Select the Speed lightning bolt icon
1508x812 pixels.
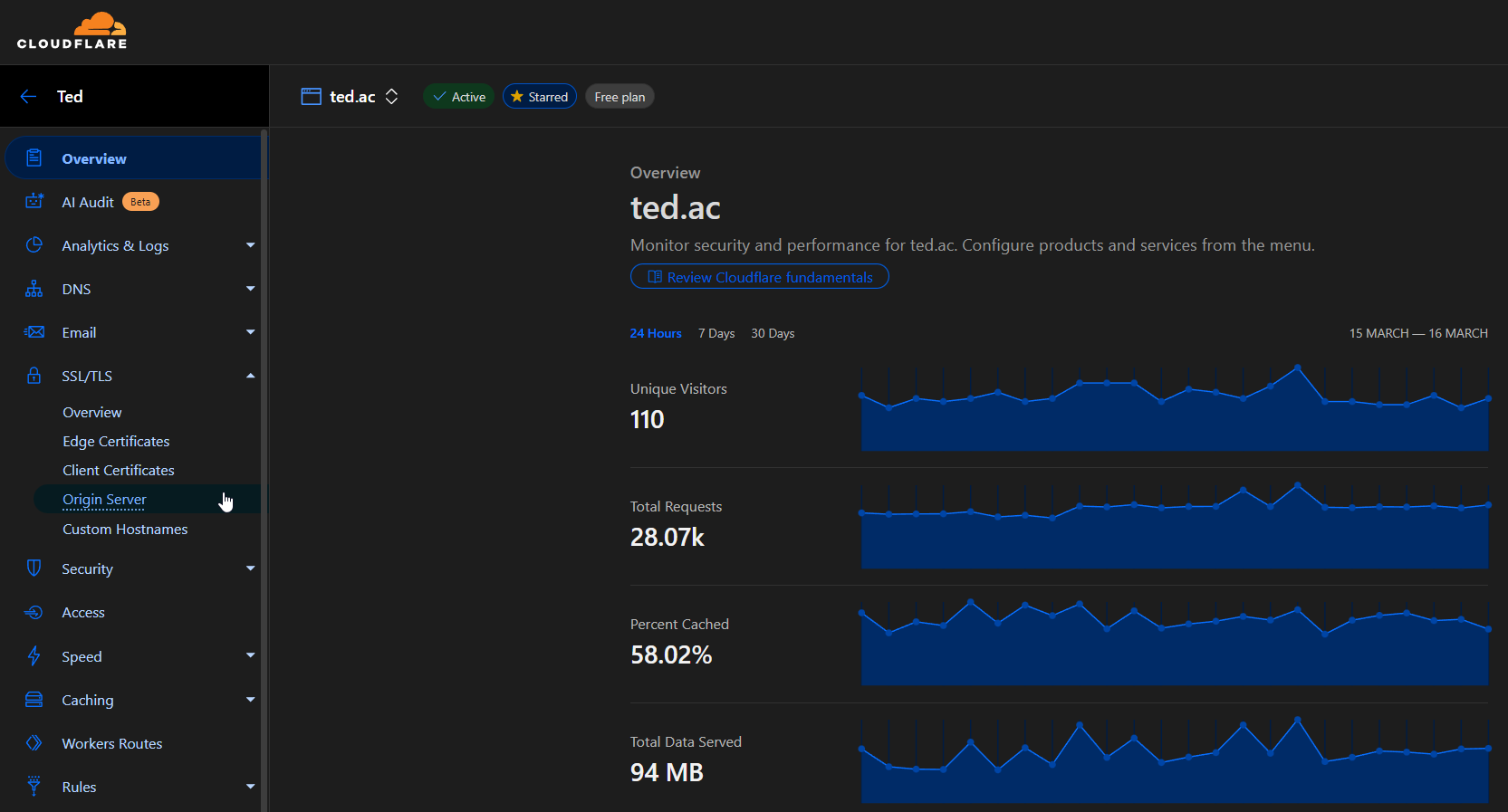(x=34, y=656)
